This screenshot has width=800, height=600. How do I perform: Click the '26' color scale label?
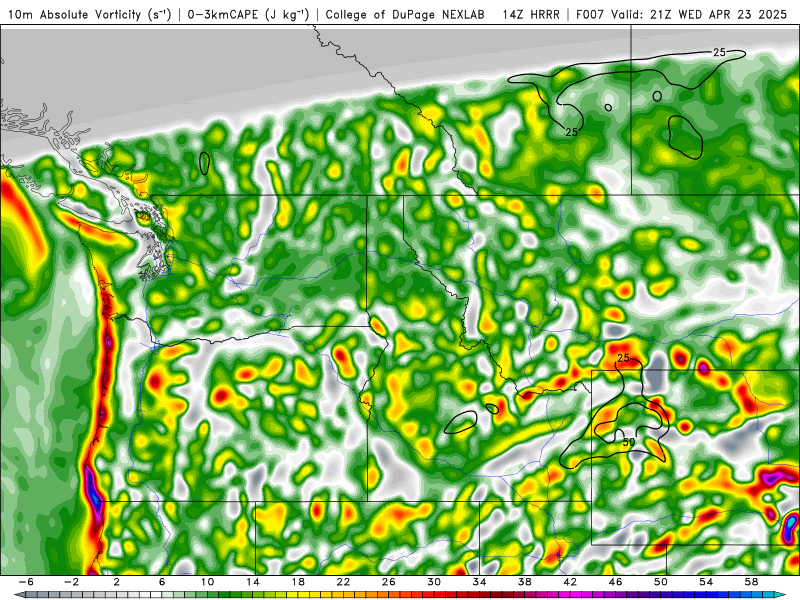[x=389, y=582]
